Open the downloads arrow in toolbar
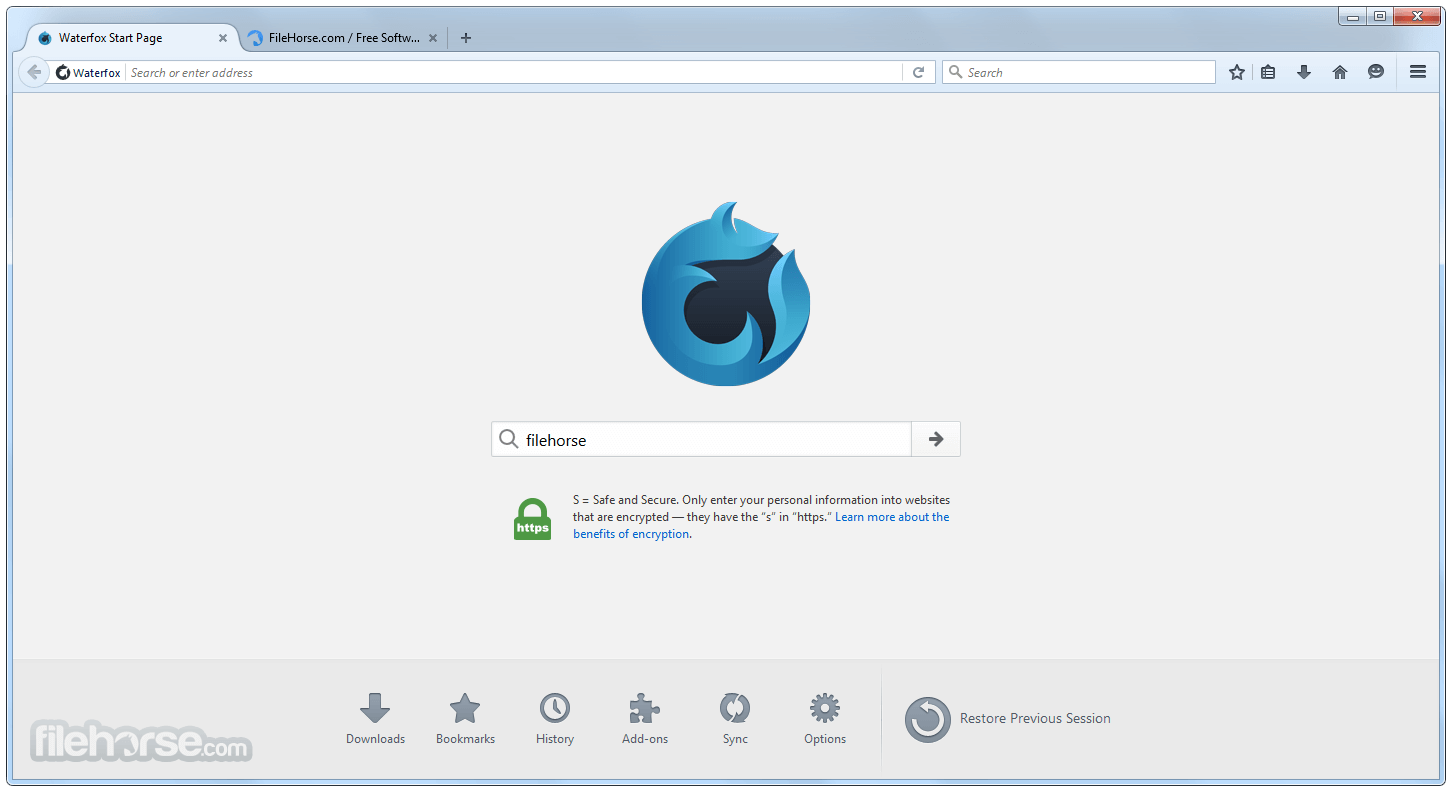The image size is (1452, 792). click(1304, 72)
